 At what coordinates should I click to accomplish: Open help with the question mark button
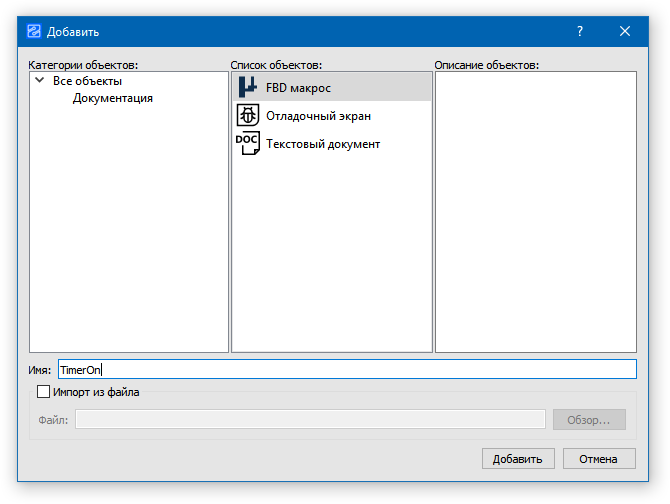579,31
